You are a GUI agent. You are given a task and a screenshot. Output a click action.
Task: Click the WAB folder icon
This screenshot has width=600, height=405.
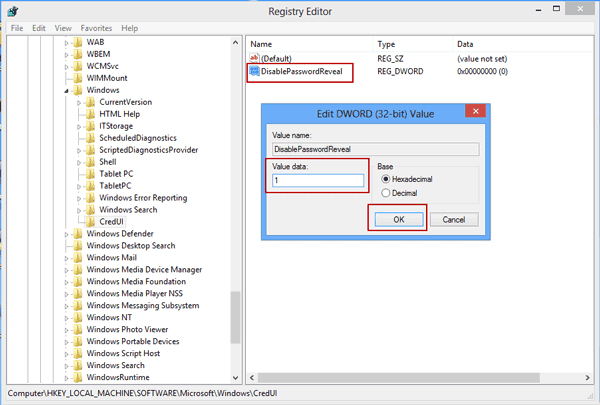coord(78,42)
